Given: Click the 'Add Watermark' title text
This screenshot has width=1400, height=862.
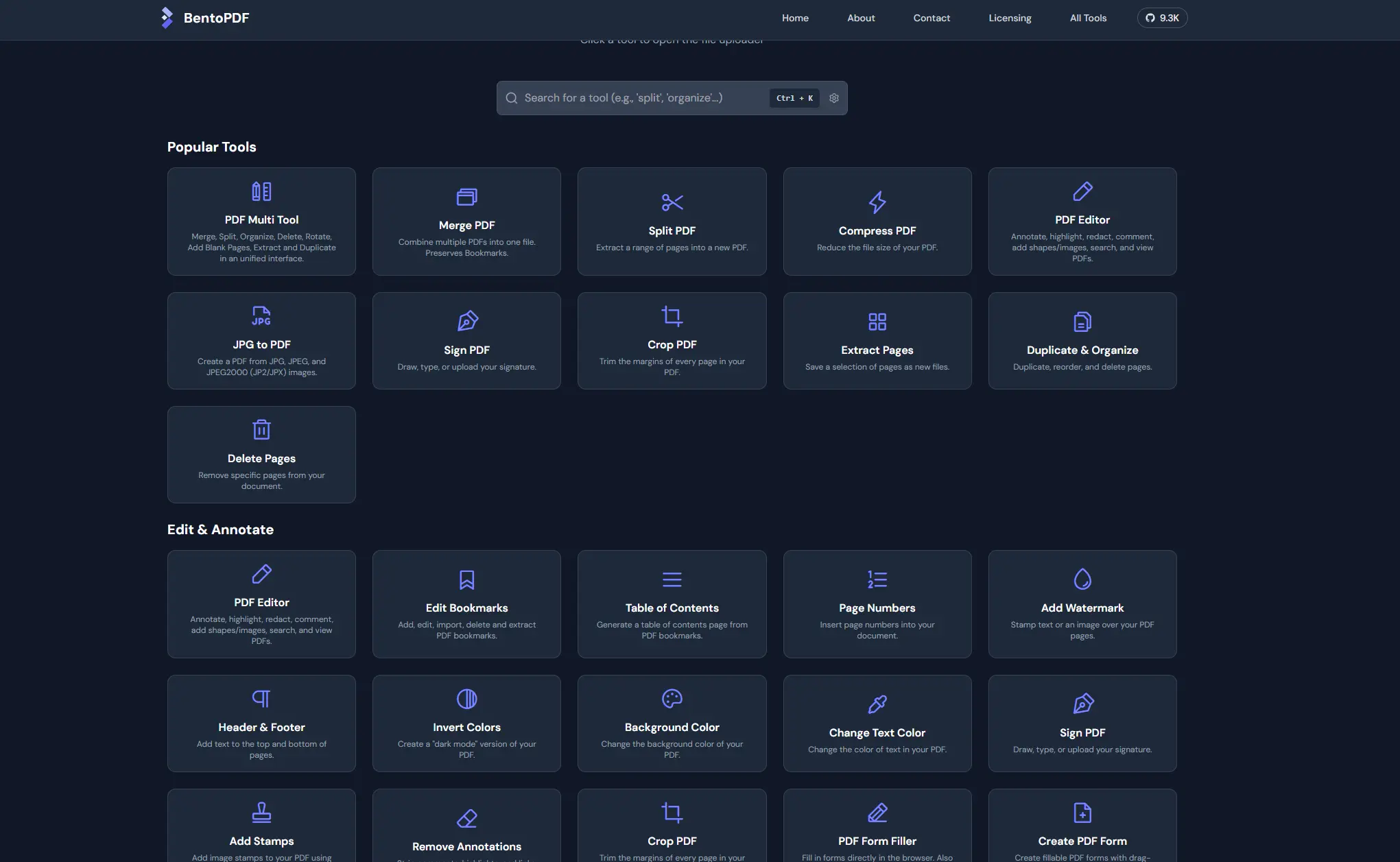Looking at the screenshot, I should click(1082, 608).
